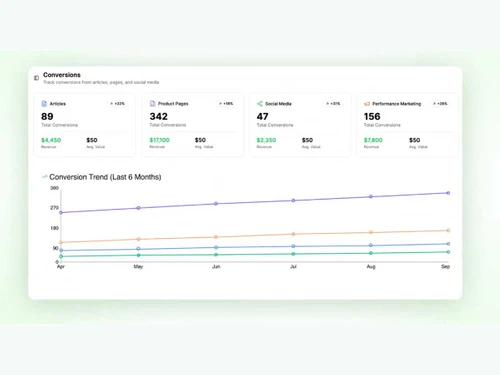Click the Social Media share icon
This screenshot has height=375, width=500.
[x=260, y=104]
